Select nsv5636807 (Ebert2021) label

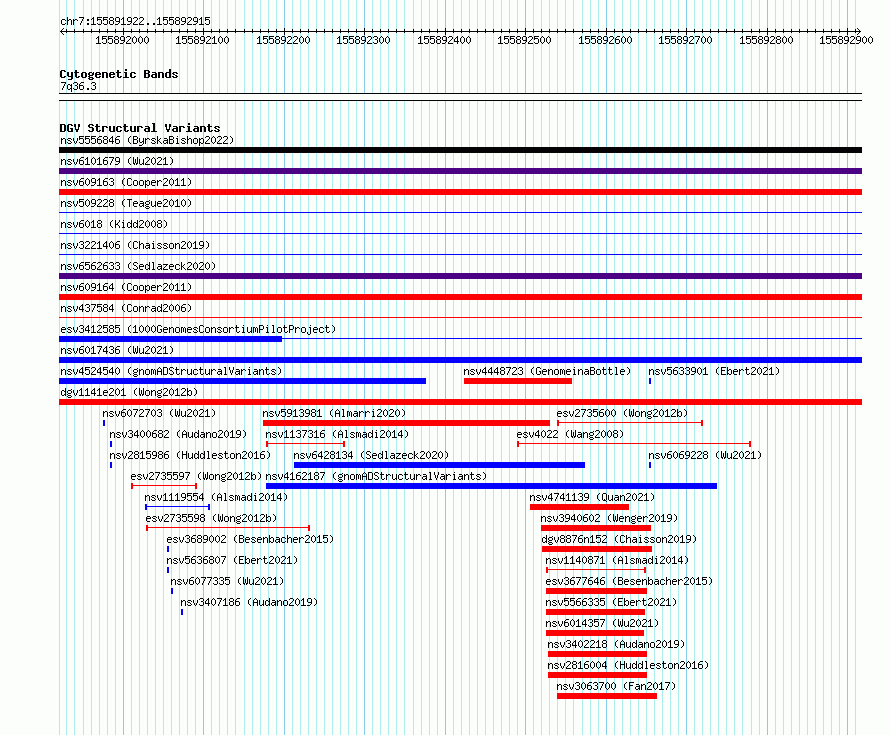[232, 560]
